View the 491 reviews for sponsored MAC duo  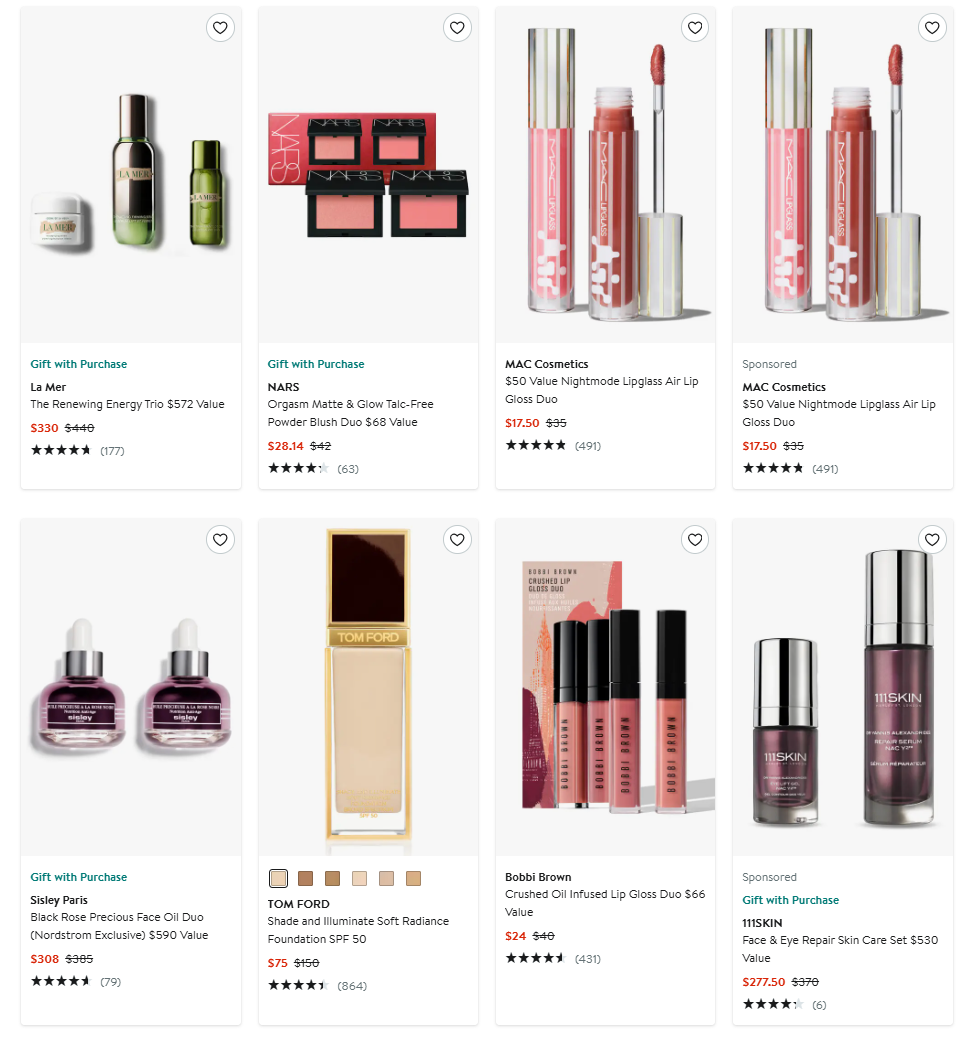click(x=824, y=469)
